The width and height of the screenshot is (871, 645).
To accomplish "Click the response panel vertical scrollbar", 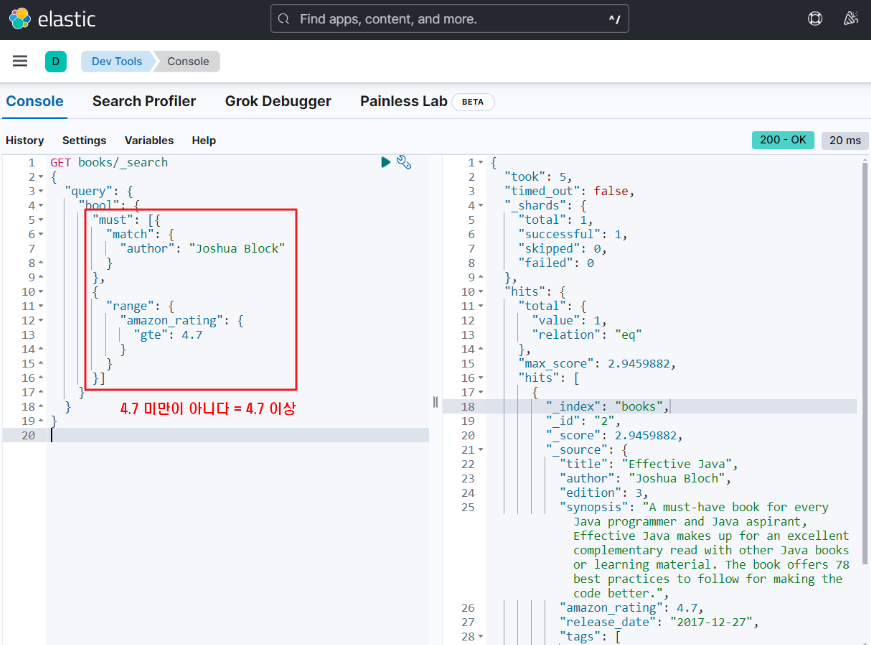I will point(864,361).
